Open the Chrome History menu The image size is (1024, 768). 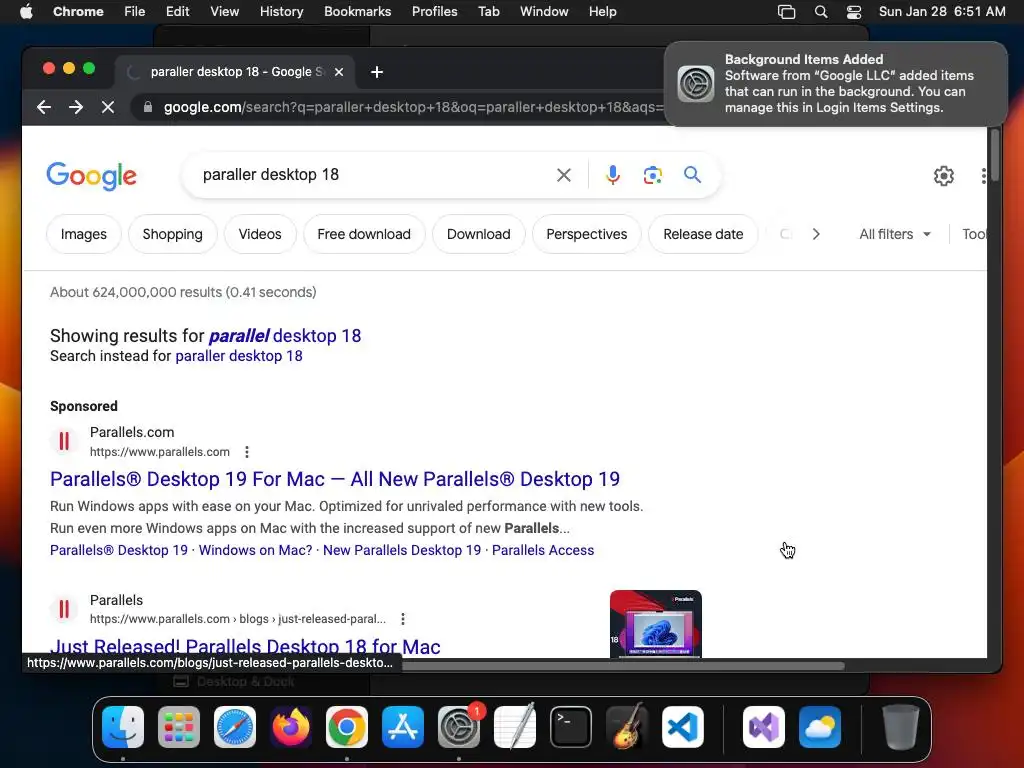click(x=281, y=12)
